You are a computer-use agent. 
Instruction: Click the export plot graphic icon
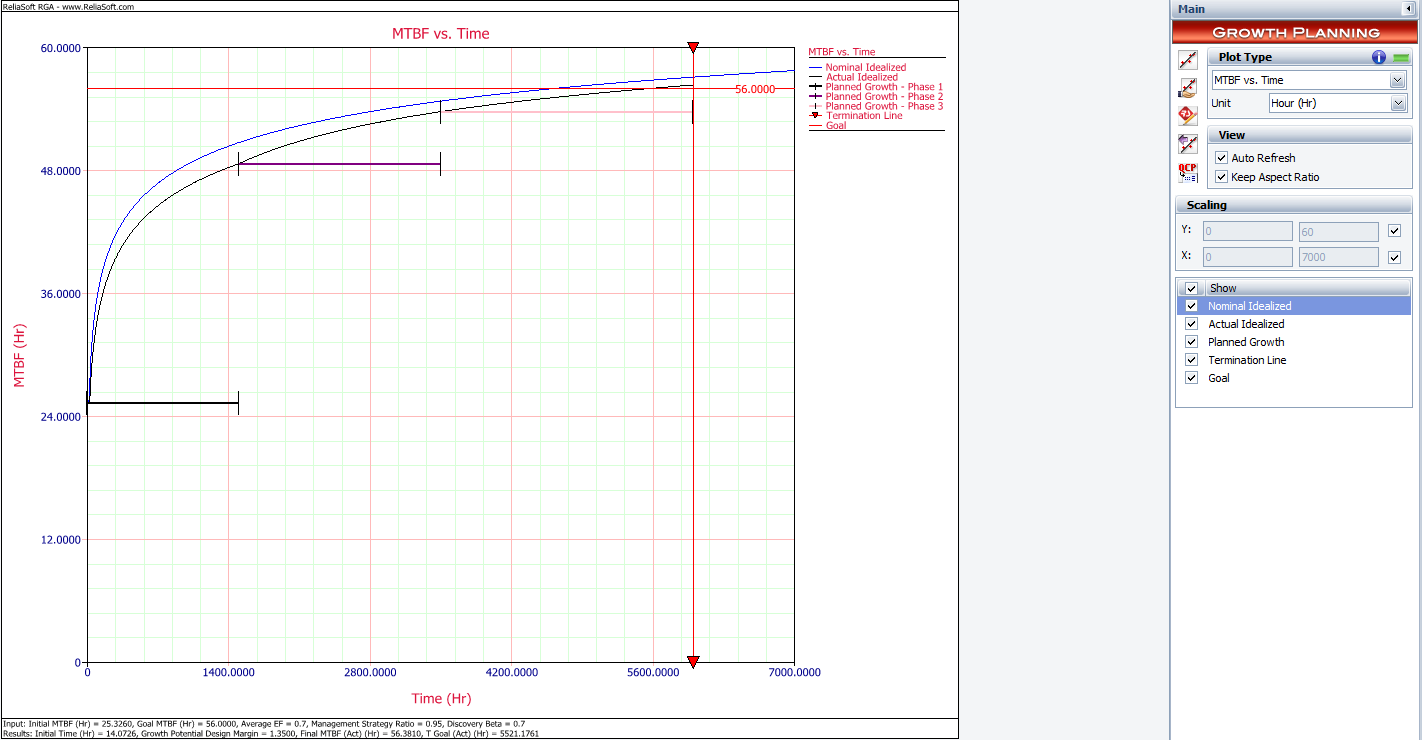pos(1188,144)
